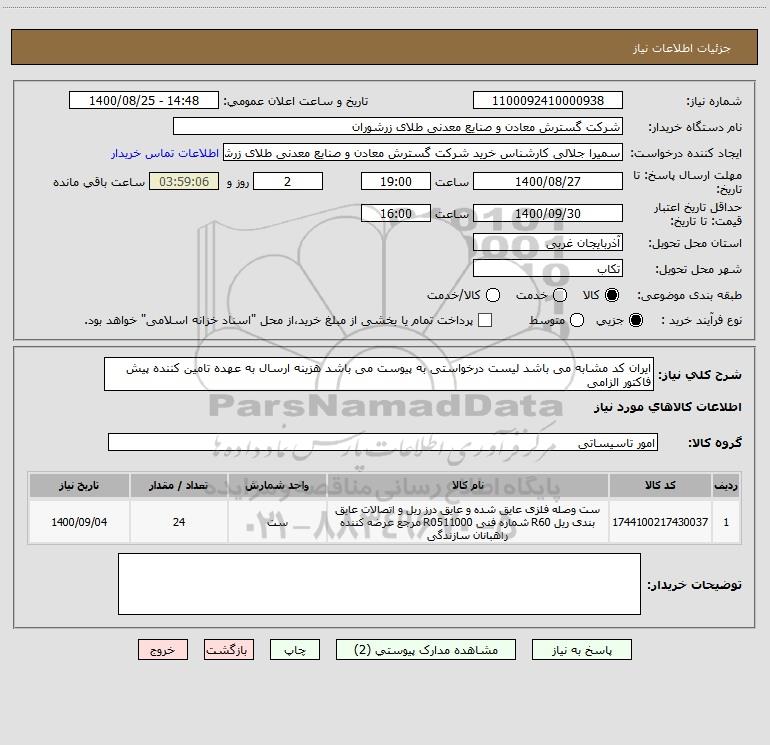The width and height of the screenshot is (770, 745).
Task: Click row number 1 cell
Action: 726,522
